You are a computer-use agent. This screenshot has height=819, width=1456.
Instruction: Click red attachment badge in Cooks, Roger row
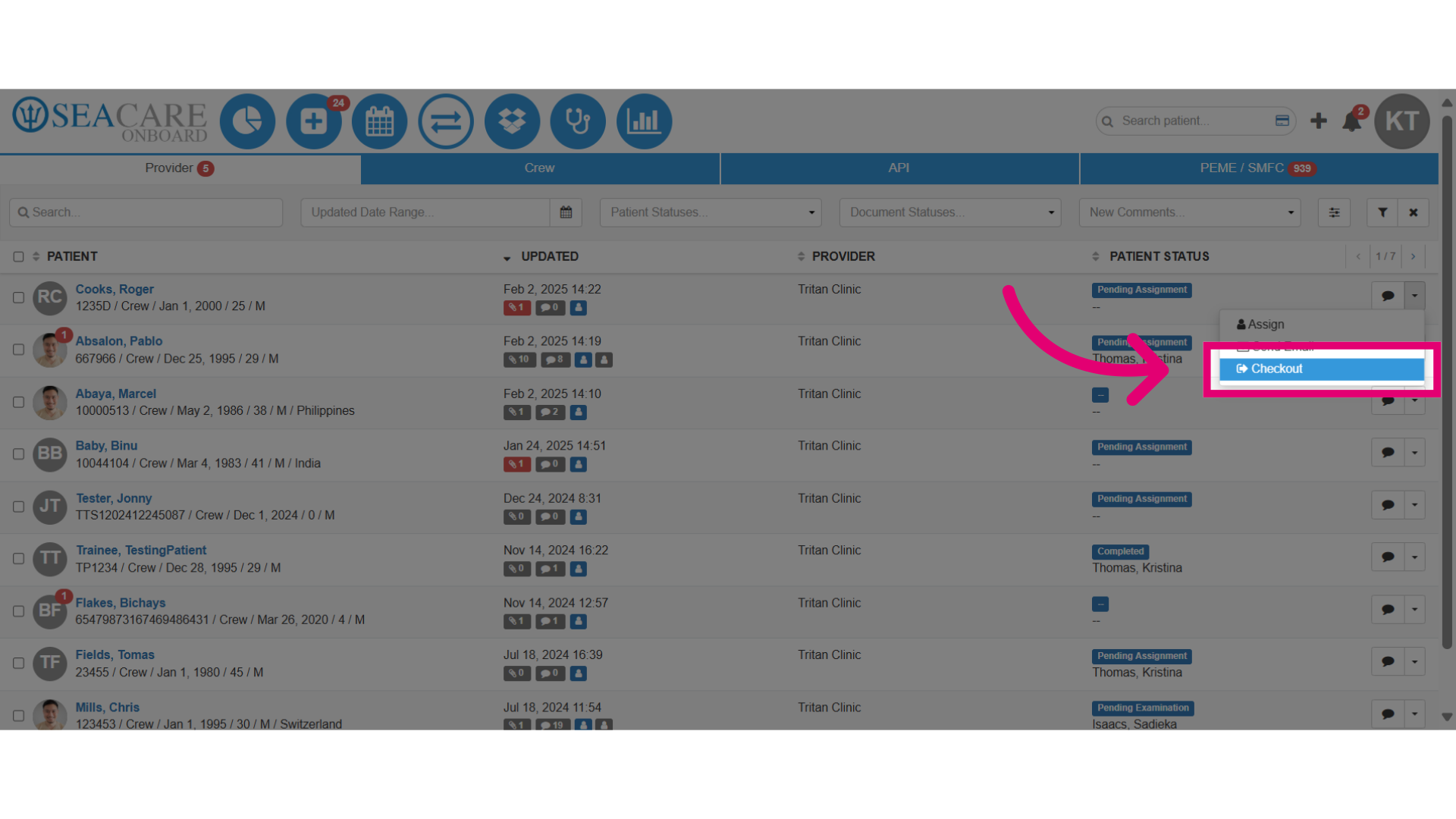pos(516,308)
